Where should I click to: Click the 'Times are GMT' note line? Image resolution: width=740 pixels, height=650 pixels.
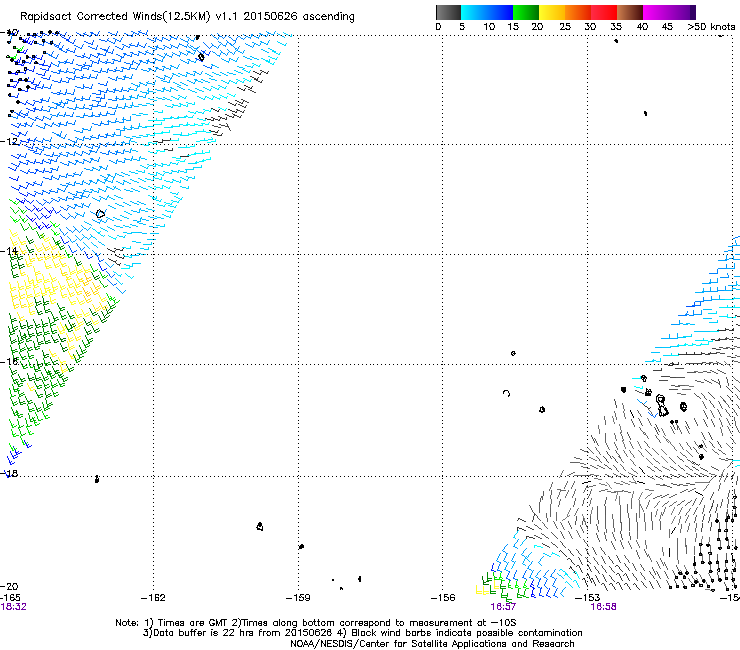point(316,623)
